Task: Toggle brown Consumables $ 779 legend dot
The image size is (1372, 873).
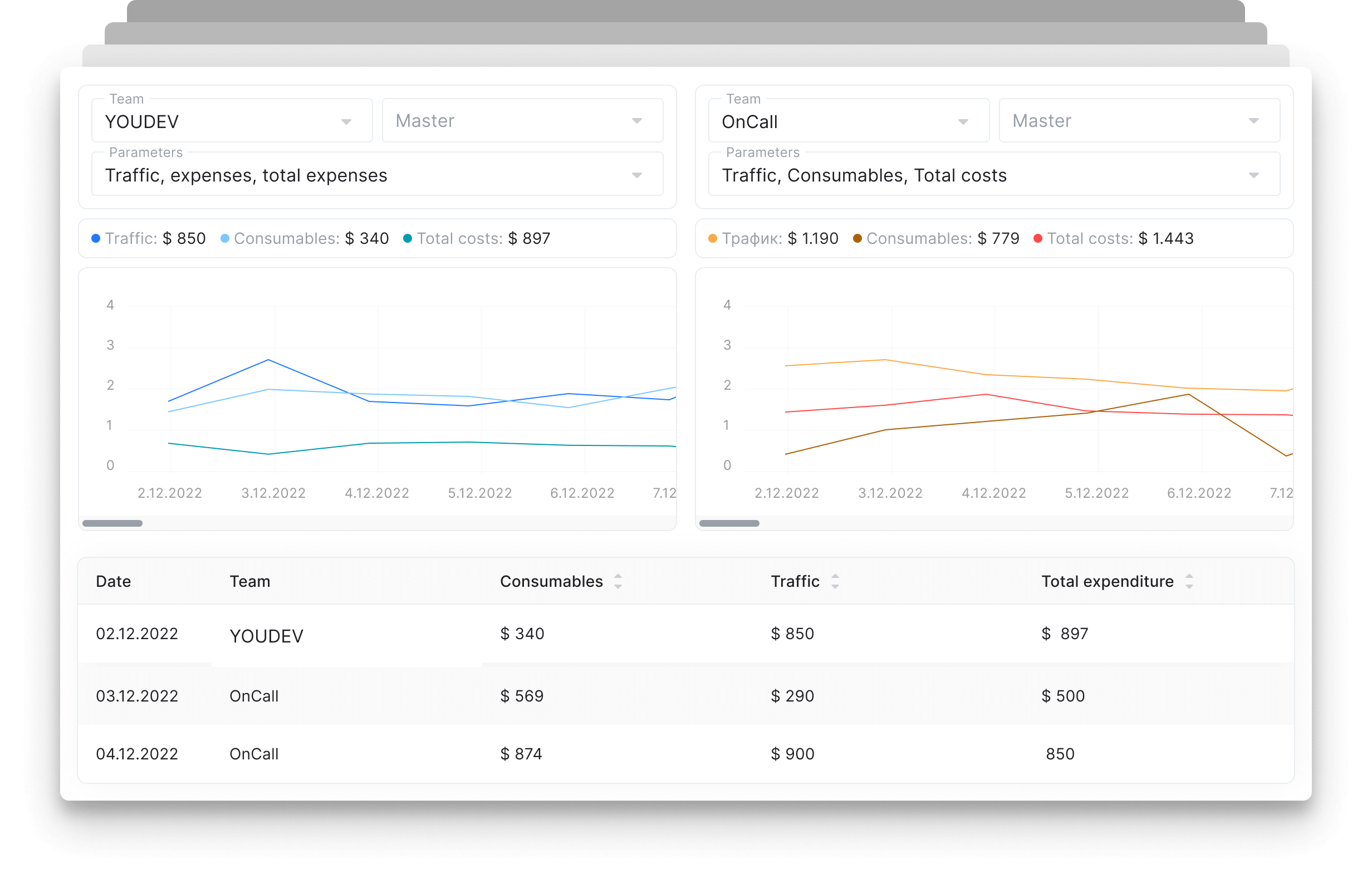Action: (857, 238)
